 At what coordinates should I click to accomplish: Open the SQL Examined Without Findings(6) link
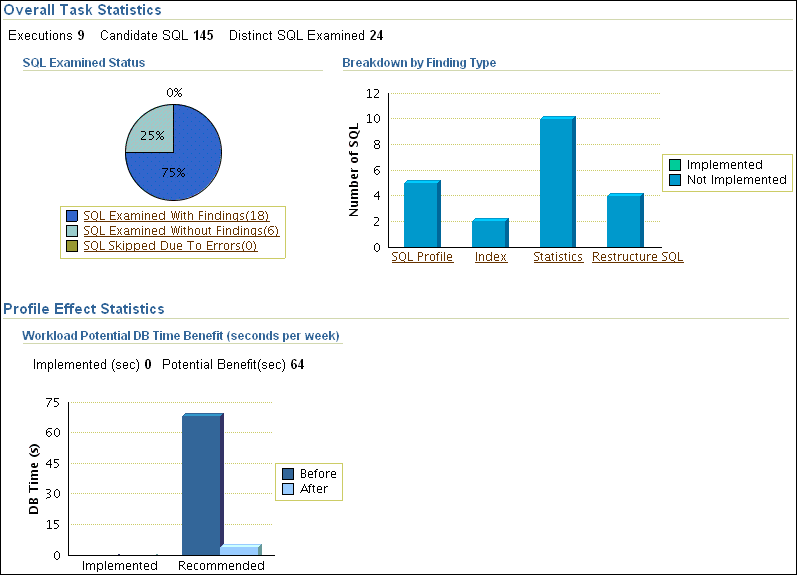(180, 230)
